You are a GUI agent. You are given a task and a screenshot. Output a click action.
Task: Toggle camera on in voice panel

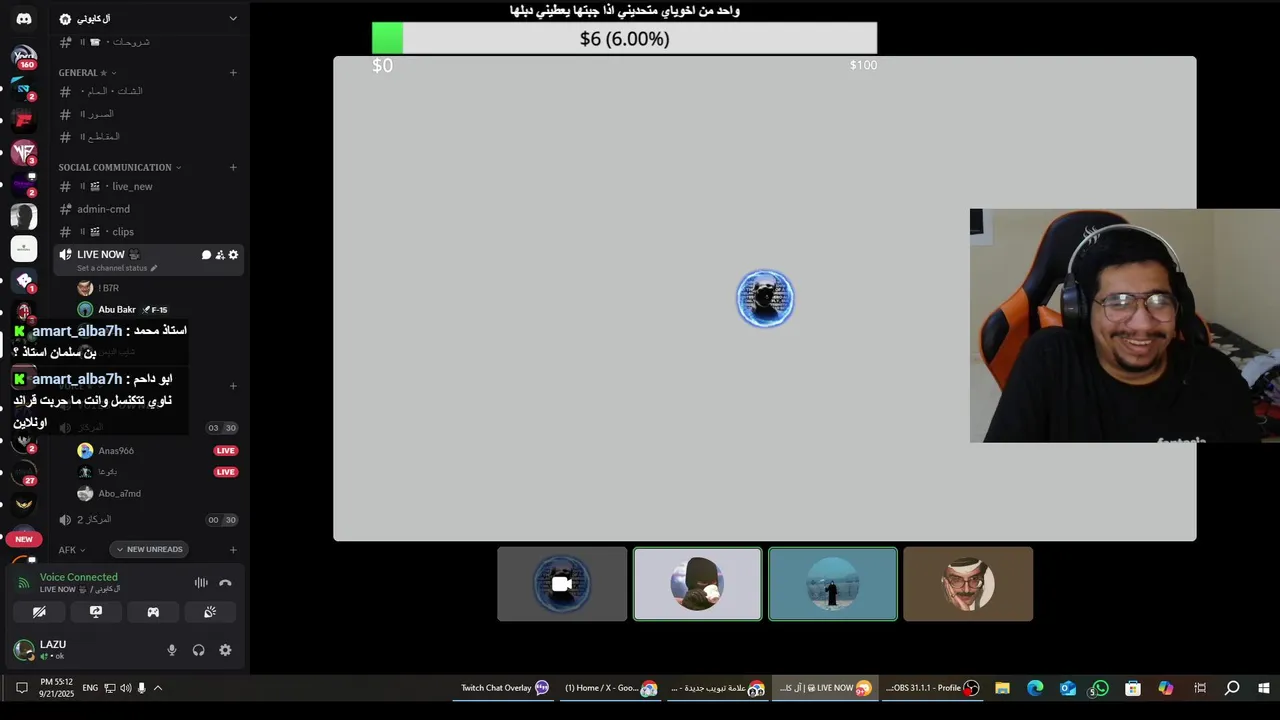39,612
